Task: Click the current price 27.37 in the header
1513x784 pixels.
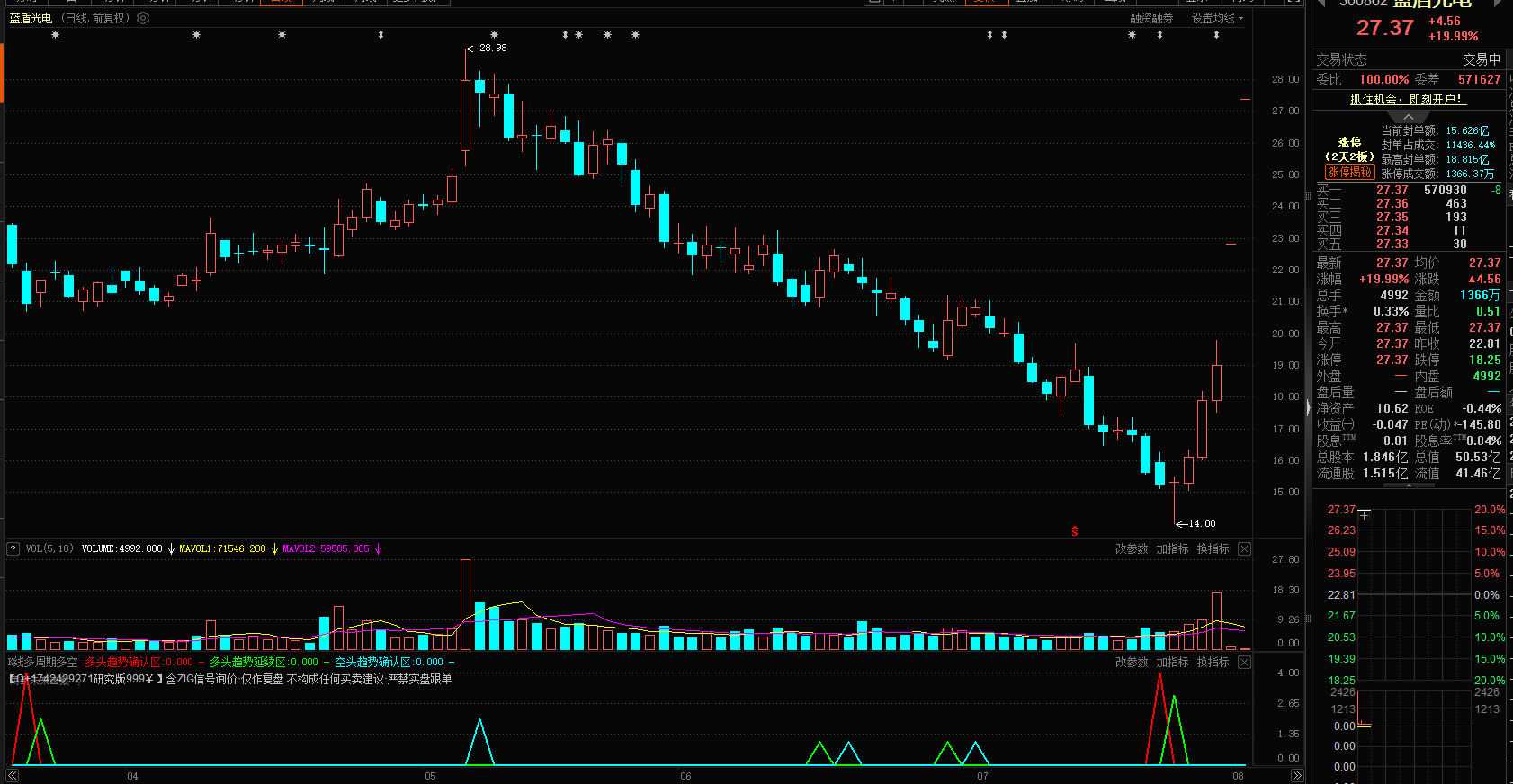Action: pyautogui.click(x=1385, y=28)
